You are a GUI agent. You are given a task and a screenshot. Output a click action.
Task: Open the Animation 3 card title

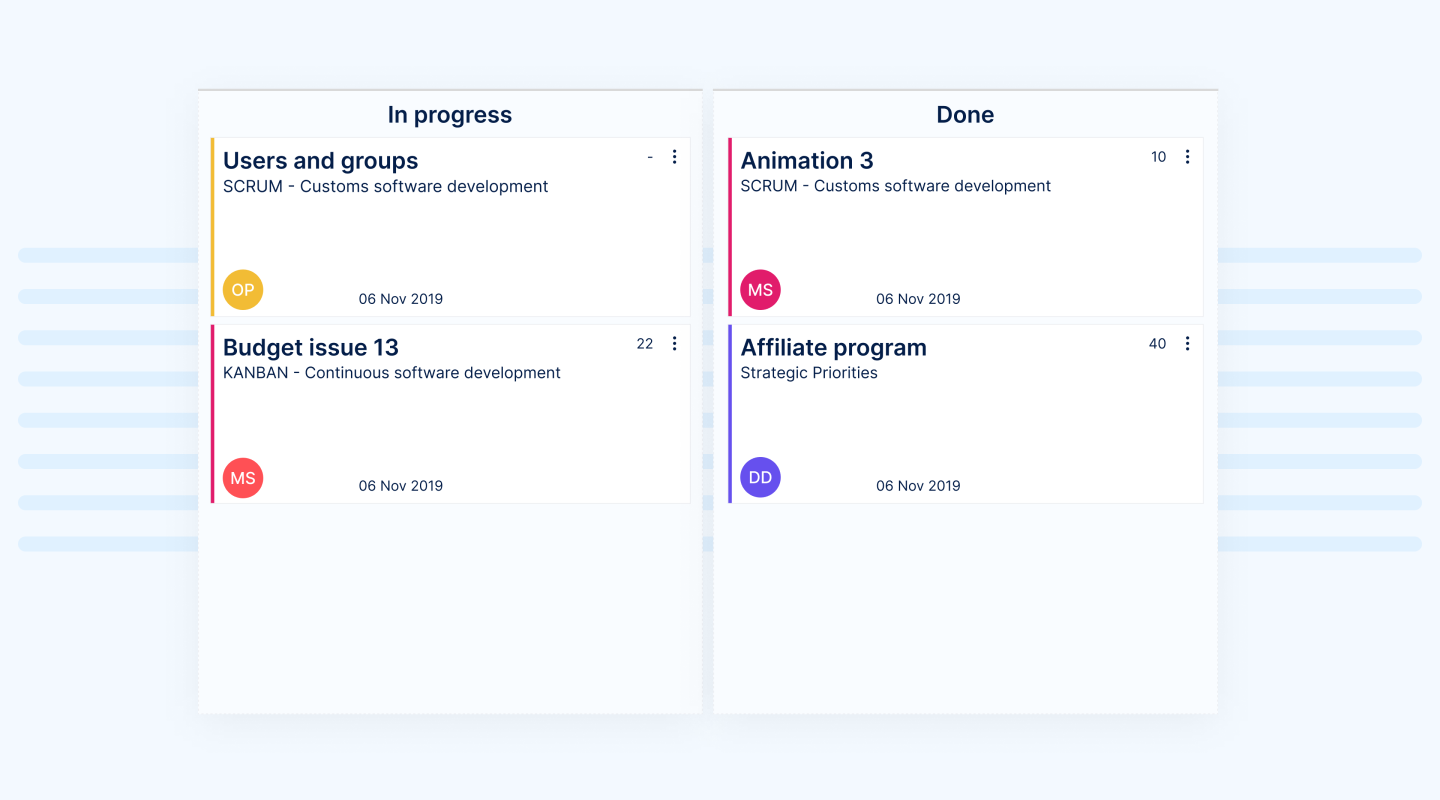coord(806,161)
